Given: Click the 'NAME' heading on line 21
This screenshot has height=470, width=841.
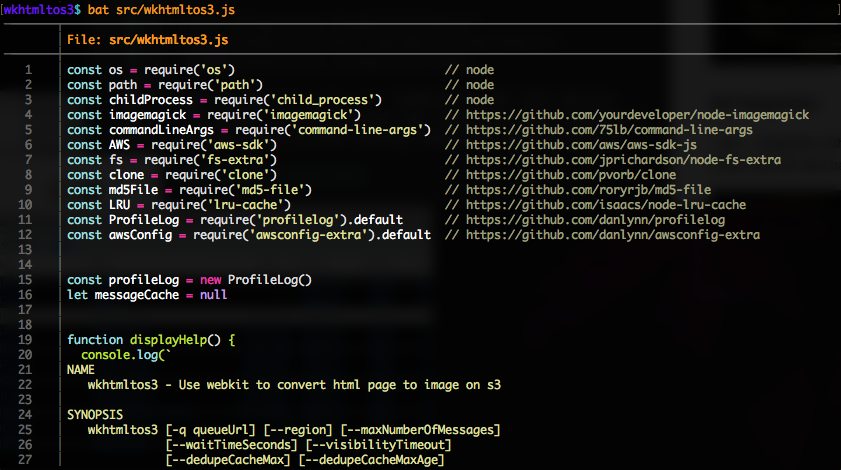Looking at the screenshot, I should coord(81,370).
